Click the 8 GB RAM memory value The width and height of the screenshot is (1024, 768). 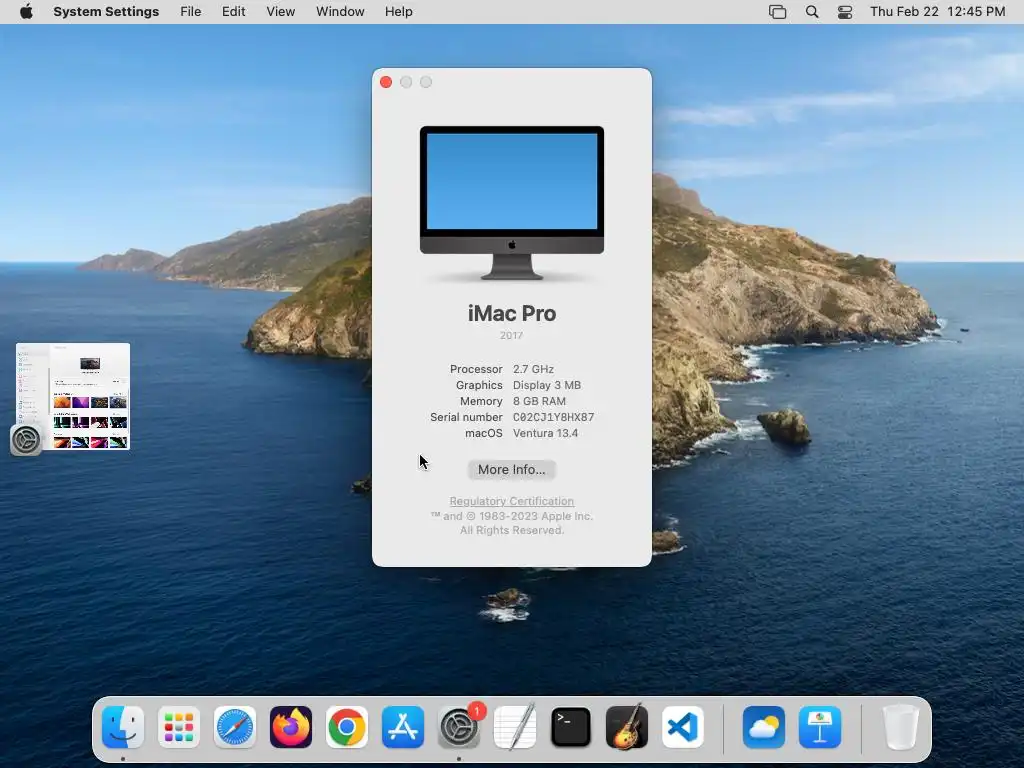tap(539, 401)
